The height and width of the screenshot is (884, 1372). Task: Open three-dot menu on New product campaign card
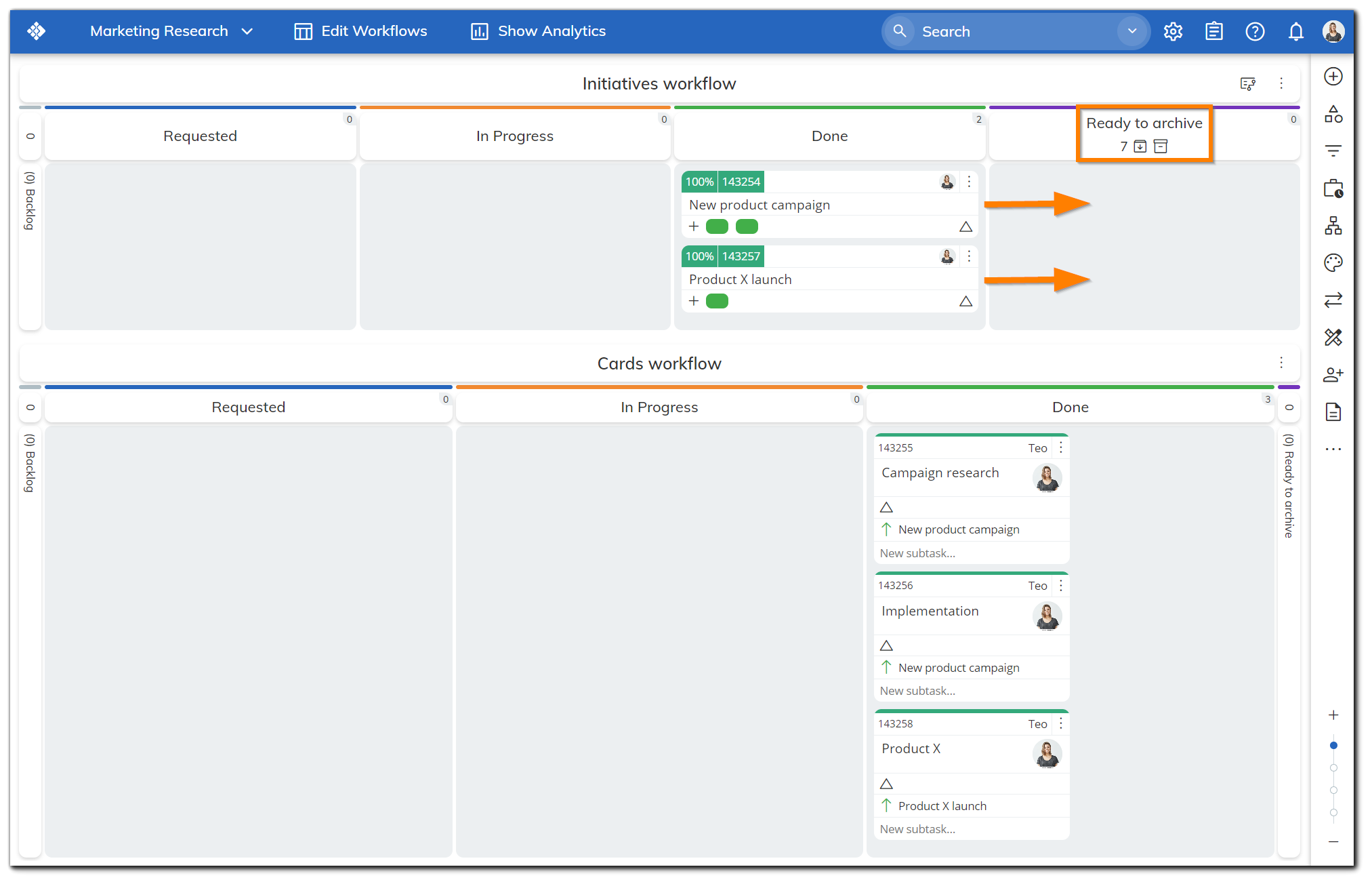point(969,182)
